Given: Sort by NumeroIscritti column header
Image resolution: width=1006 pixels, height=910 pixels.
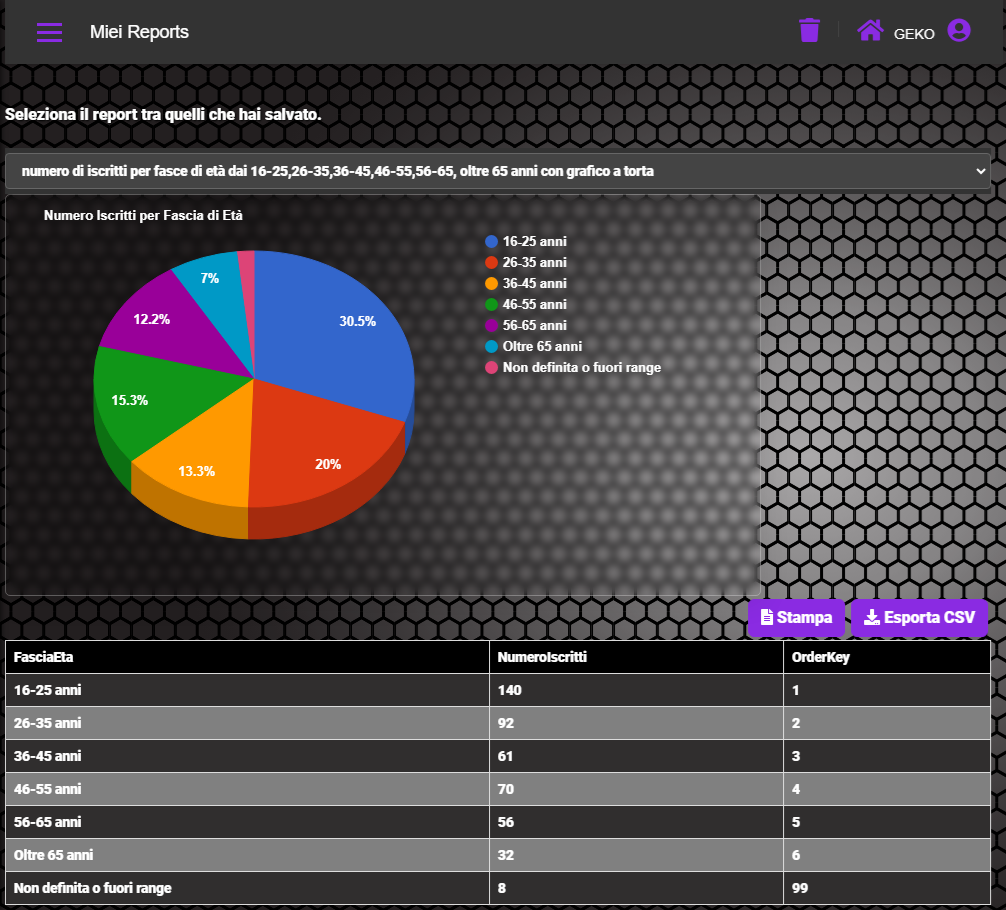Looking at the screenshot, I should pyautogui.click(x=542, y=657).
